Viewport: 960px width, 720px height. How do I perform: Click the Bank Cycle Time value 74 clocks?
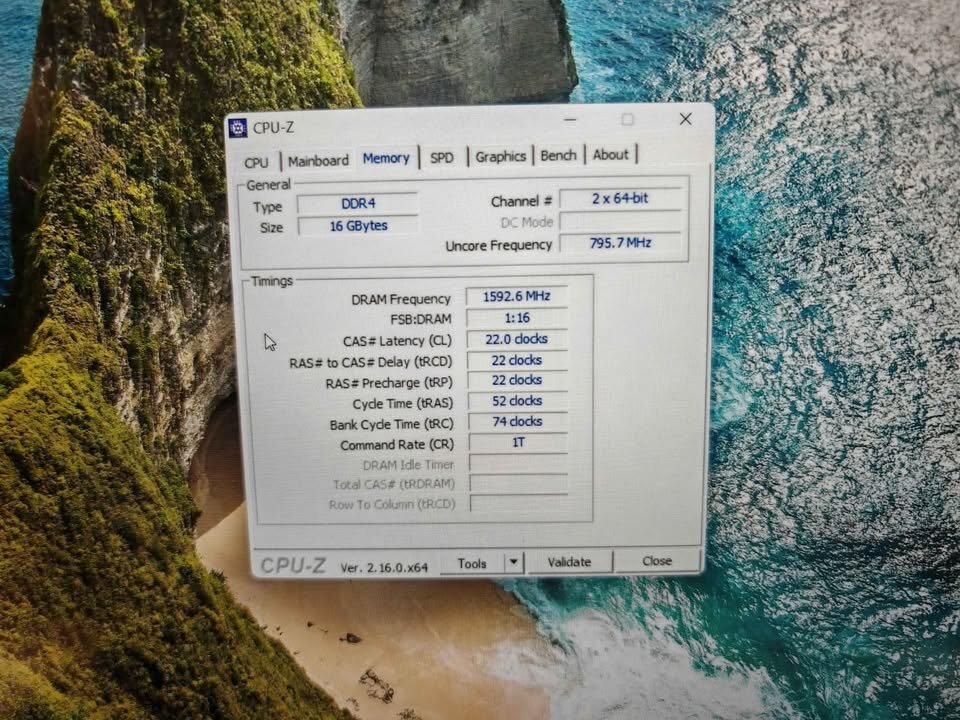[x=518, y=422]
